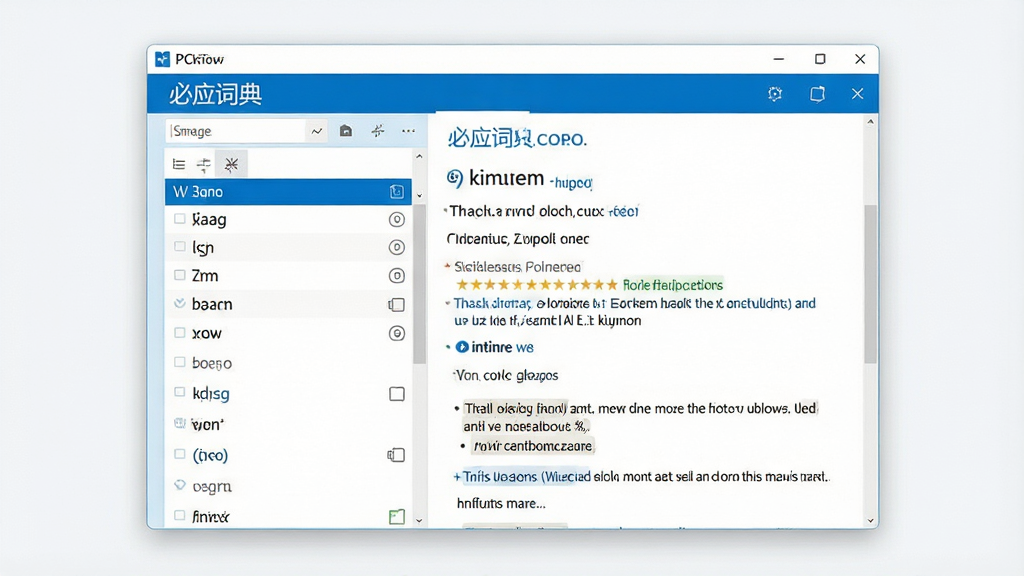This screenshot has width=1024, height=576.
Task: Expand the search box dropdown arrow
Action: (317, 131)
